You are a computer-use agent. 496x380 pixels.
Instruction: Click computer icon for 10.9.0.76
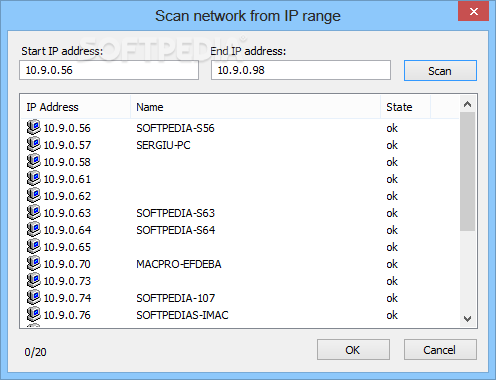pos(34,314)
